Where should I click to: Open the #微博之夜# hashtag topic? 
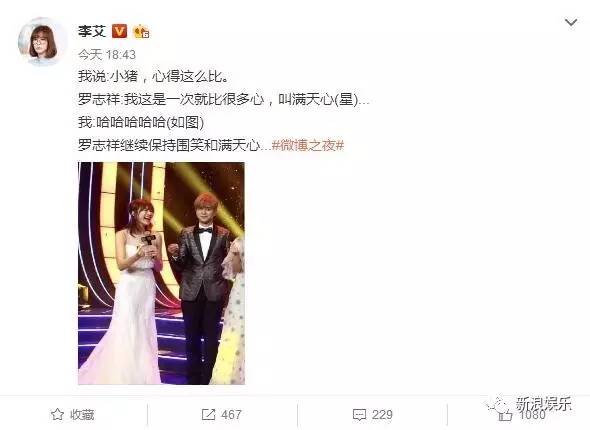[308, 145]
